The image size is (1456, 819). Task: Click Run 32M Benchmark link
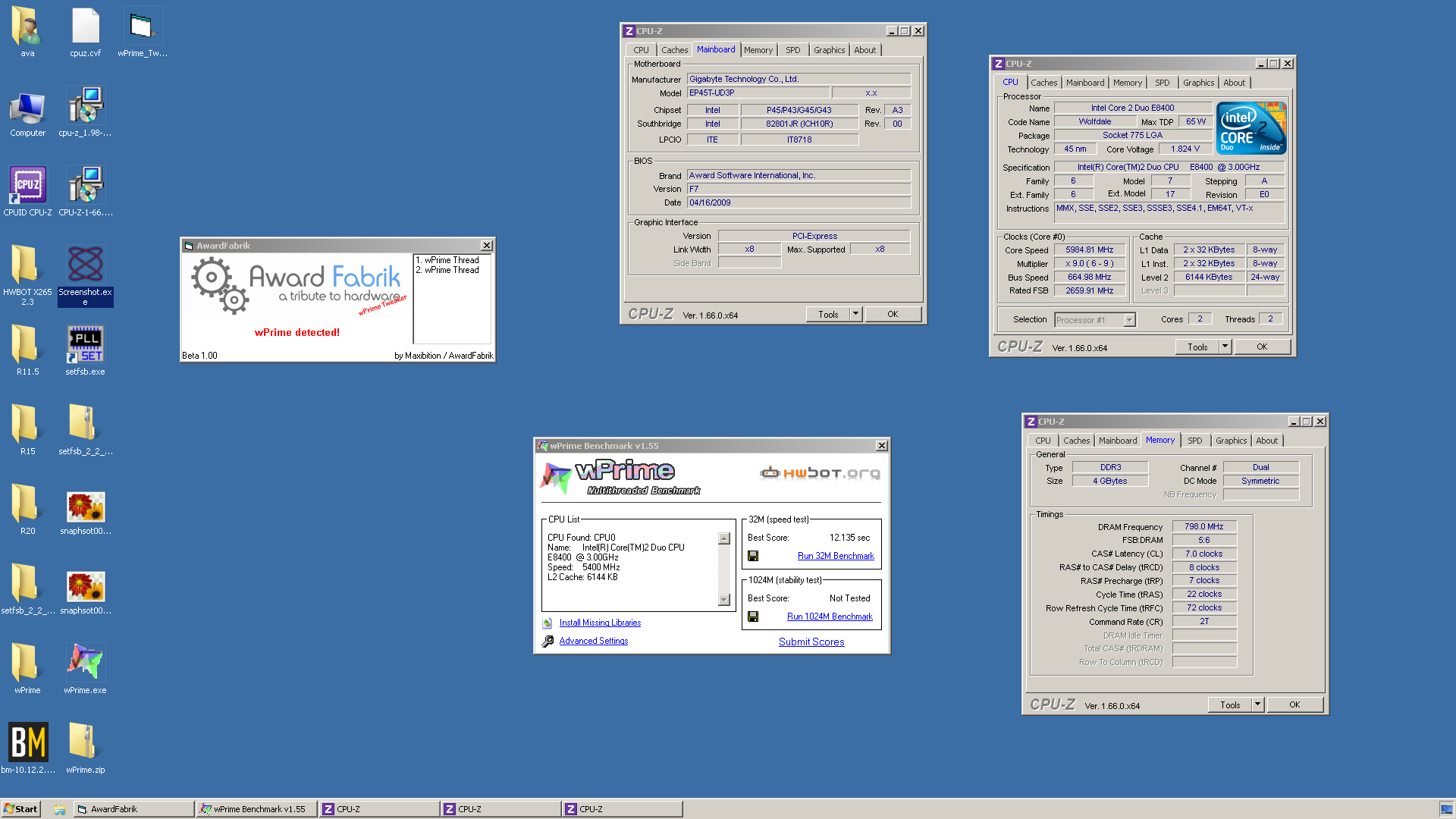point(836,556)
